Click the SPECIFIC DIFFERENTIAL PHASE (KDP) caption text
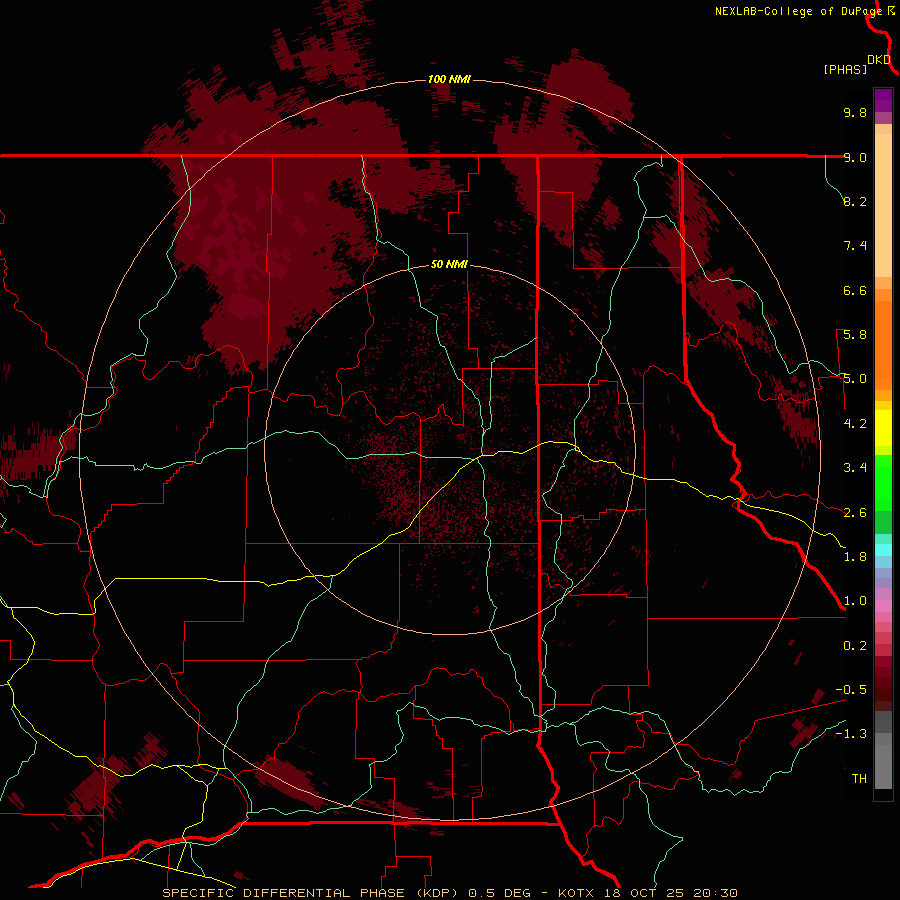The width and height of the screenshot is (900, 900). [x=311, y=893]
